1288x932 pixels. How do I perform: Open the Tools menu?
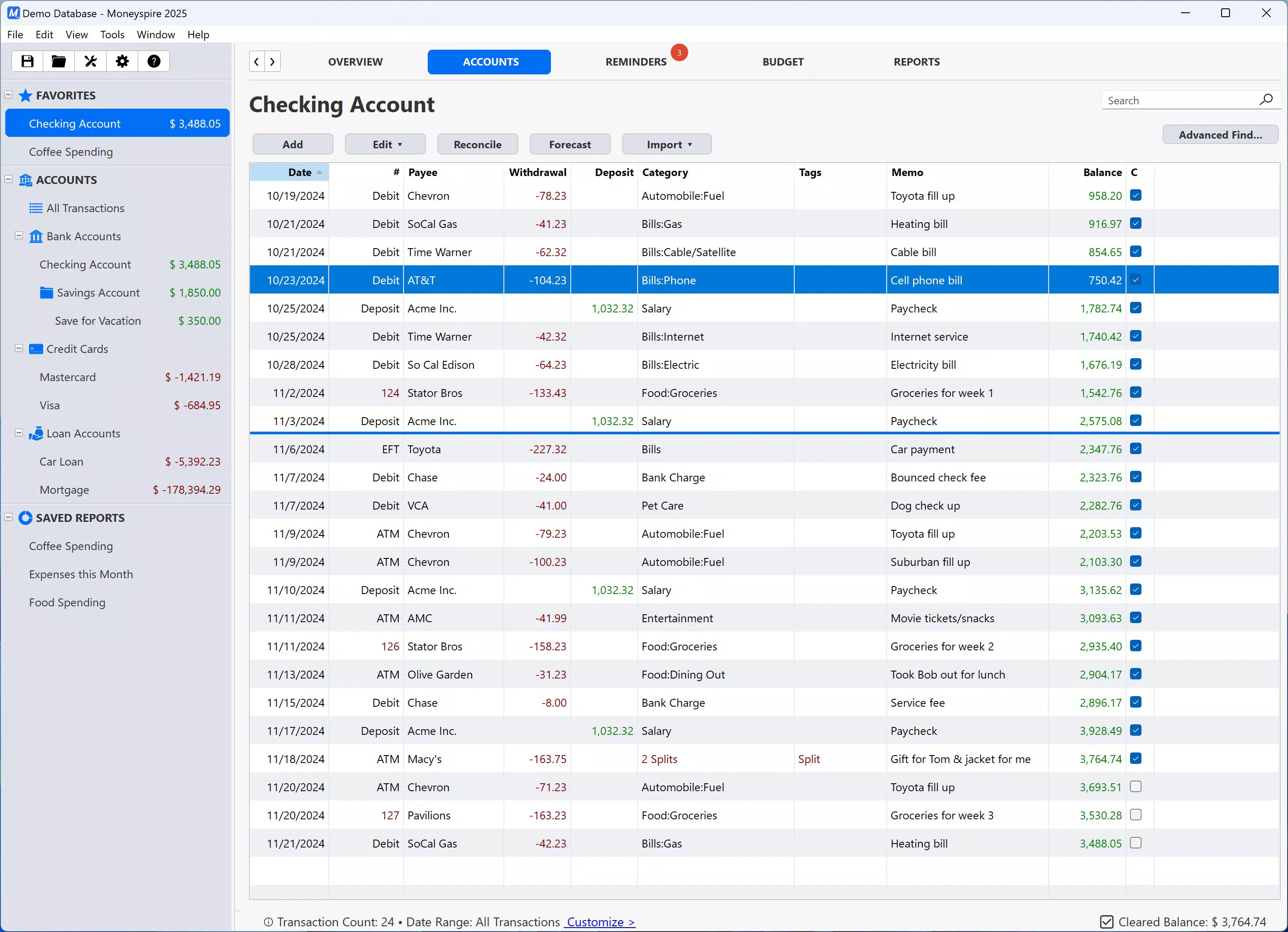point(112,35)
